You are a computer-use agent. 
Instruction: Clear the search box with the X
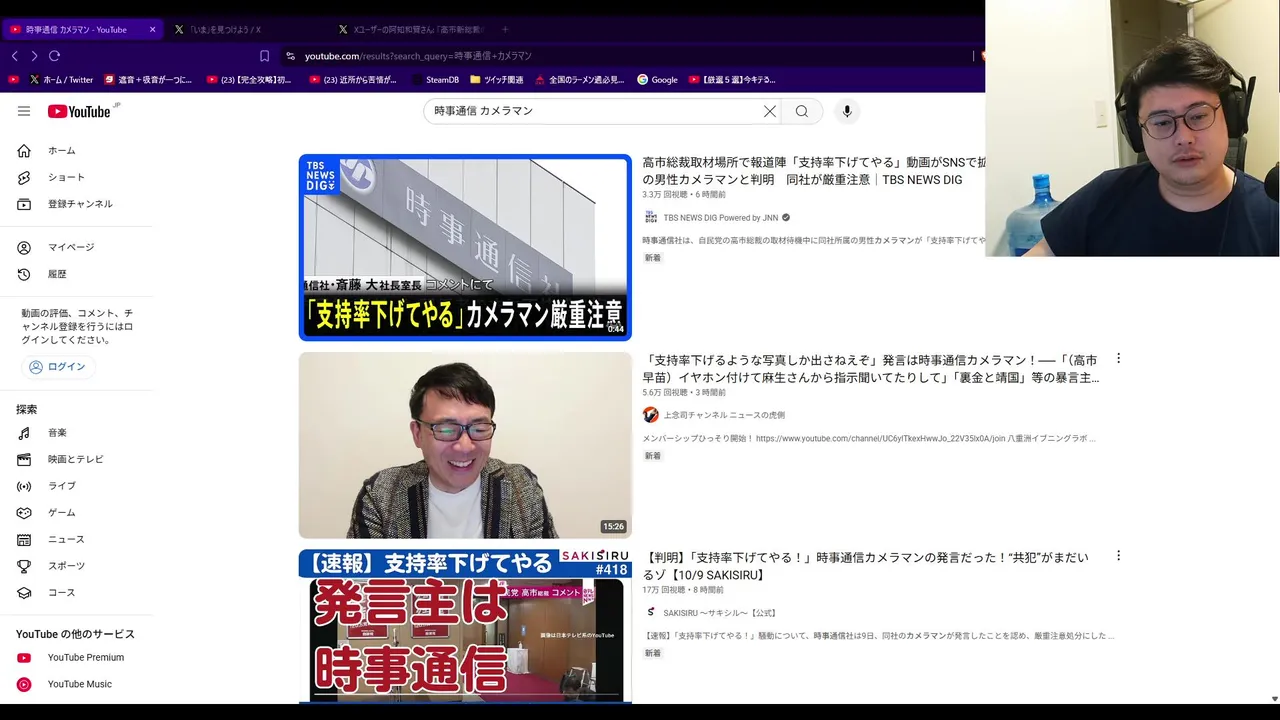click(770, 111)
